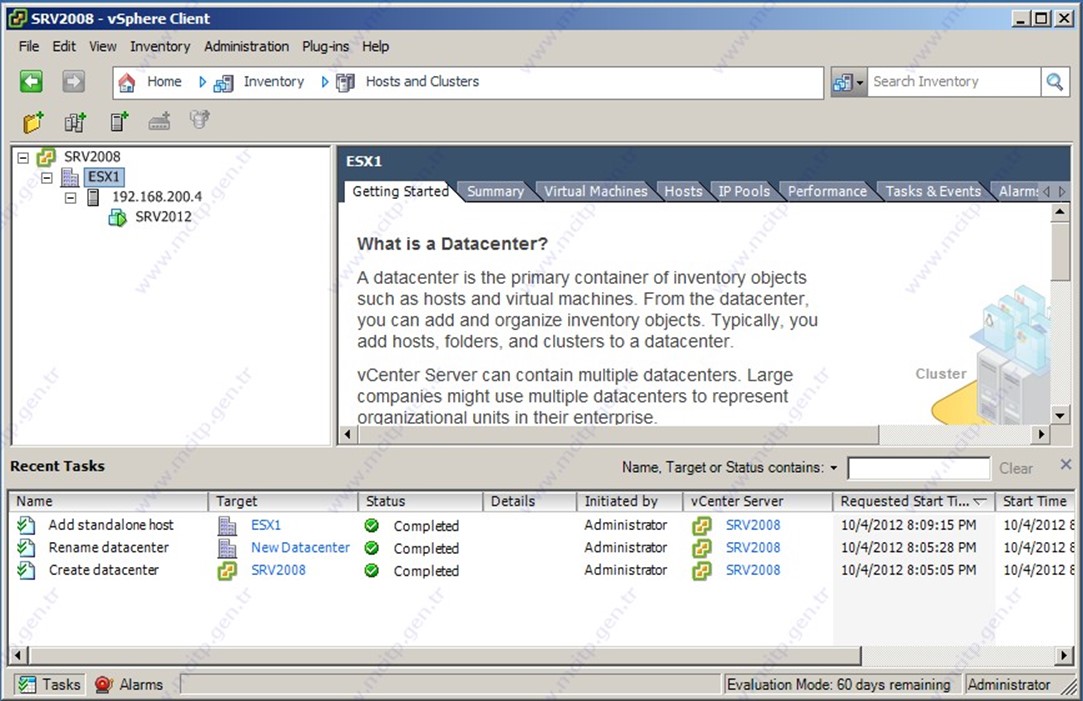Switch to the Performance tab

(x=827, y=191)
